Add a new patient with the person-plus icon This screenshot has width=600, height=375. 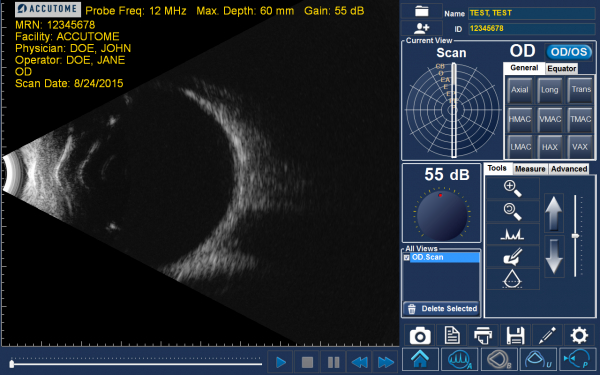[x=421, y=28]
